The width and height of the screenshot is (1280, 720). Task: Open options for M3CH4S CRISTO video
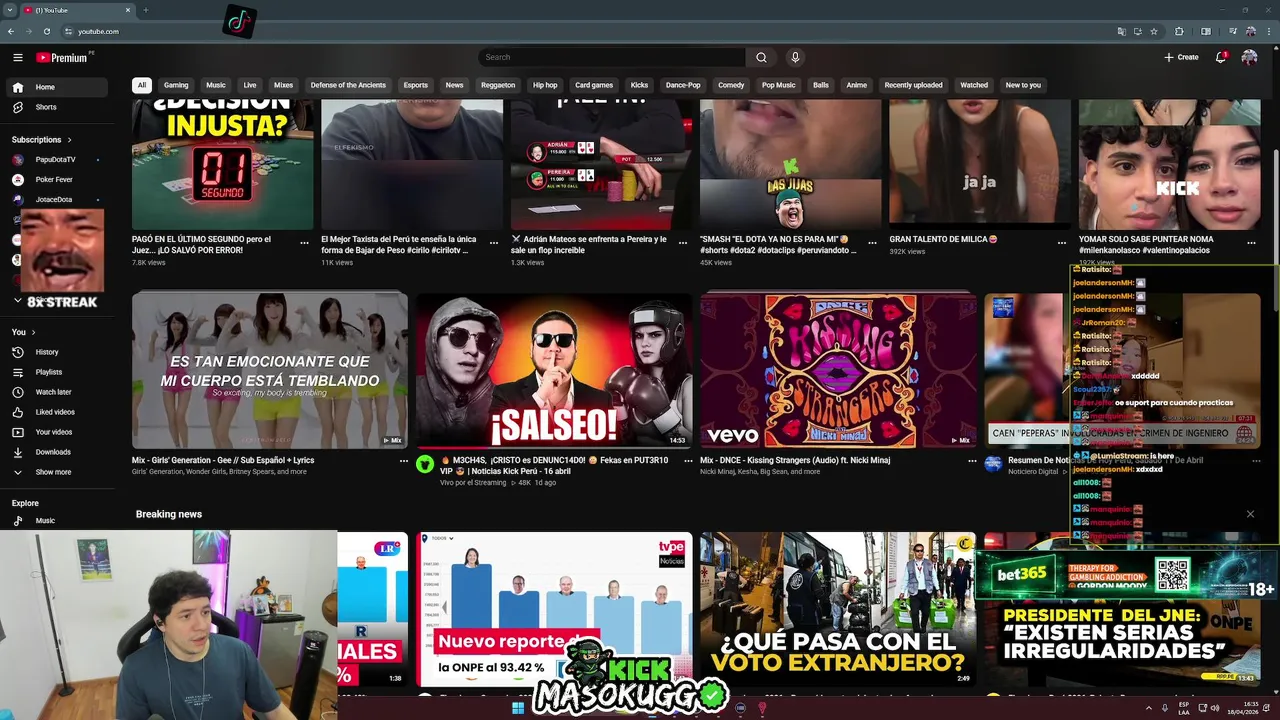coord(688,461)
